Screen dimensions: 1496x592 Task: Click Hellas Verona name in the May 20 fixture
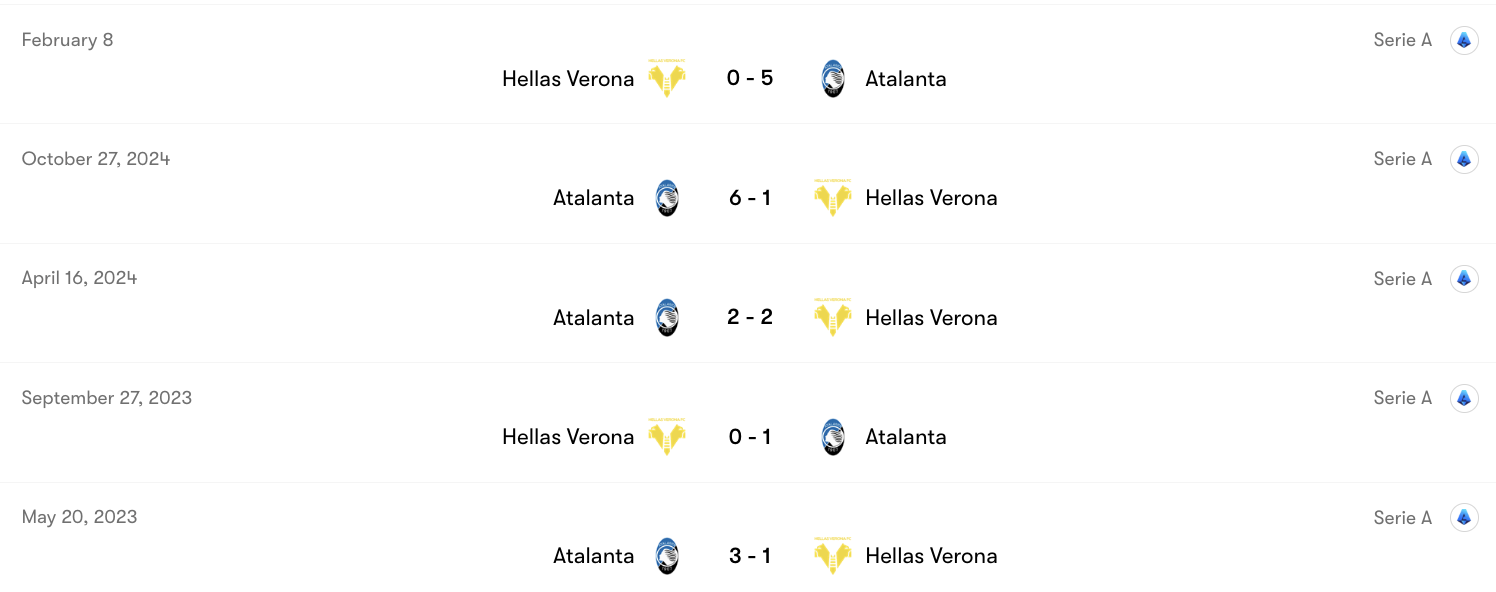pos(931,556)
